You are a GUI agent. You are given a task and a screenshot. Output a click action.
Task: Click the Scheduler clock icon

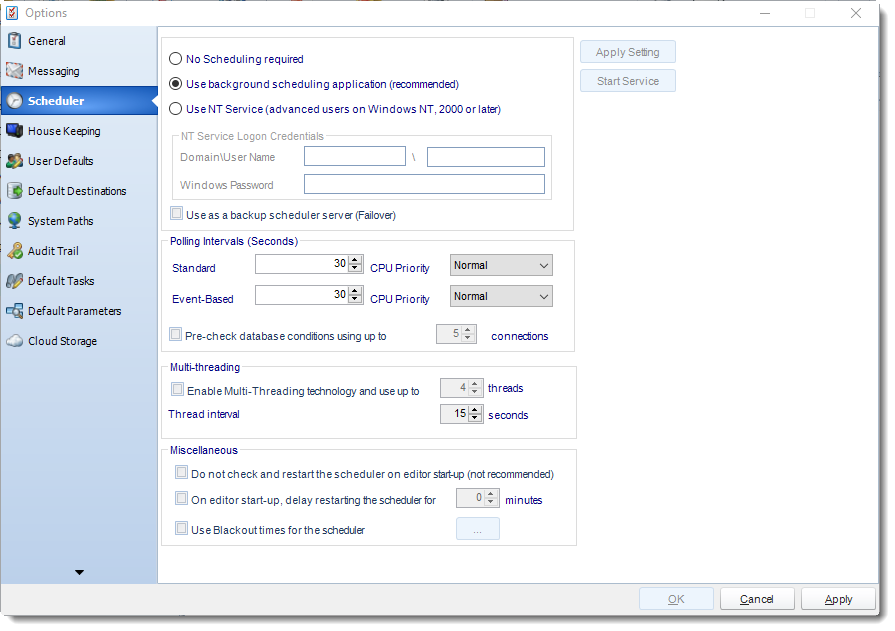pyautogui.click(x=14, y=101)
